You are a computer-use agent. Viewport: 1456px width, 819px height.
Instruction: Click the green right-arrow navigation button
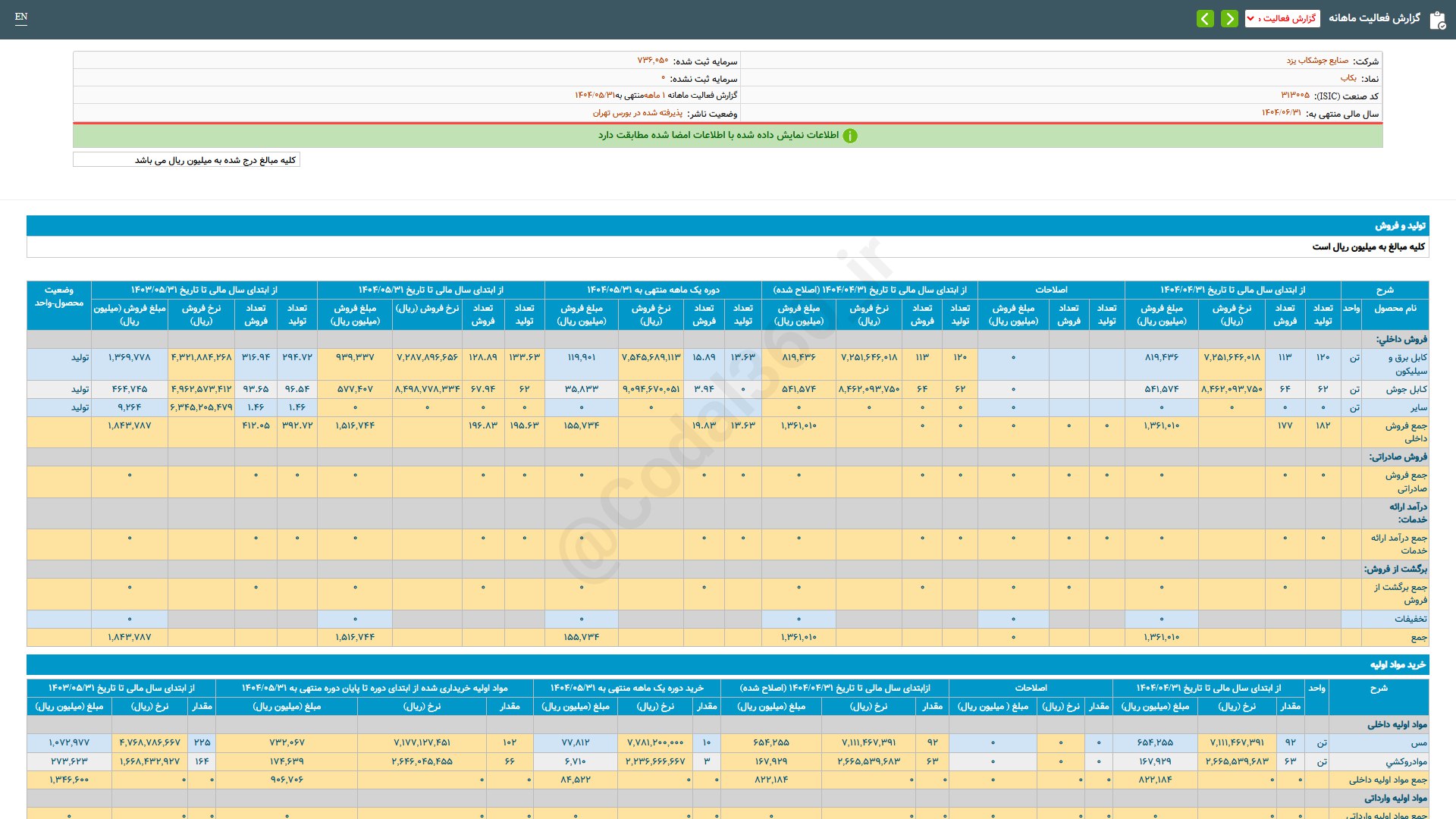point(1229,18)
